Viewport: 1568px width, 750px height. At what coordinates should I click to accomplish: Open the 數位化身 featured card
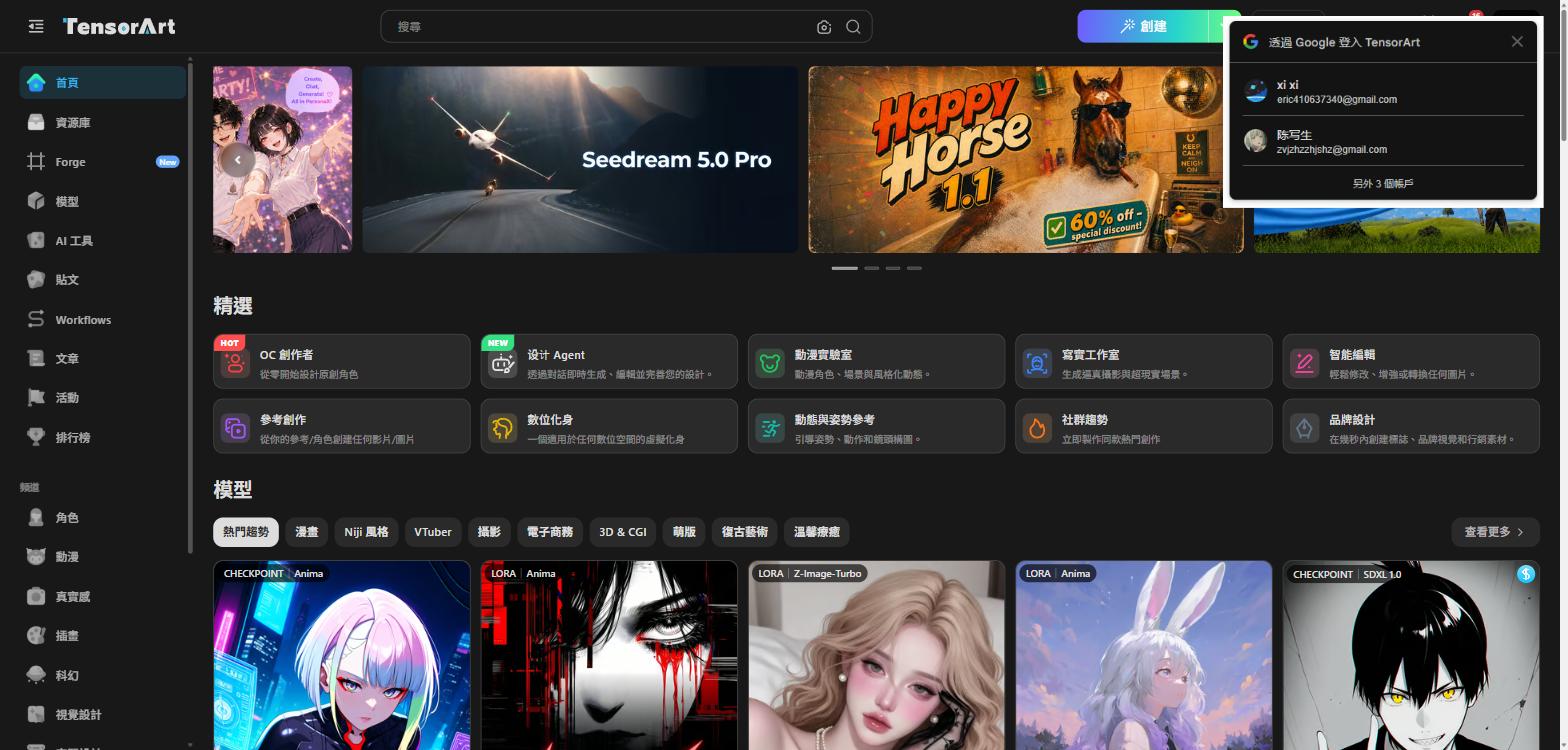[609, 426]
